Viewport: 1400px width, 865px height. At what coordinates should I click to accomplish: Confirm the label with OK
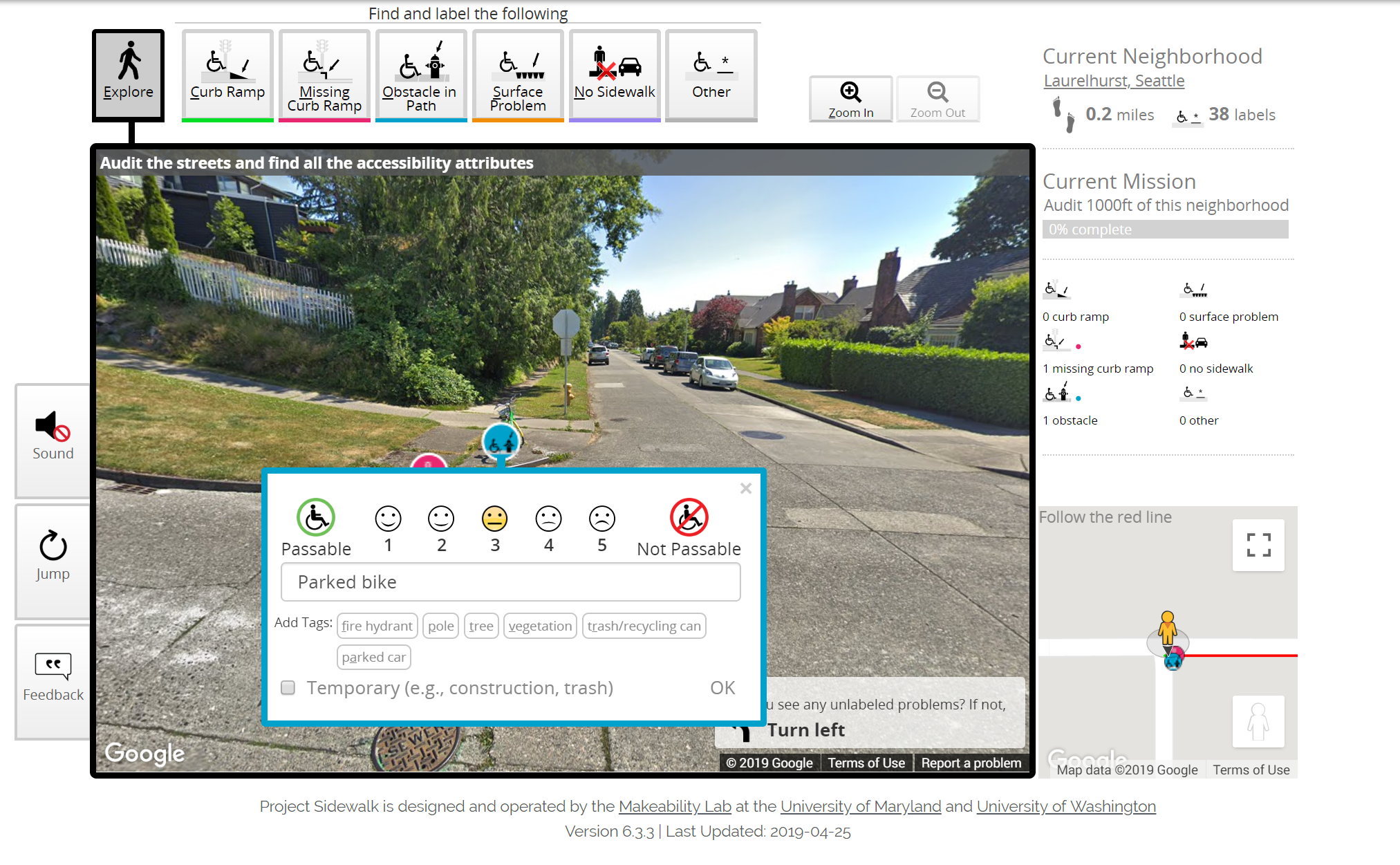[x=722, y=687]
